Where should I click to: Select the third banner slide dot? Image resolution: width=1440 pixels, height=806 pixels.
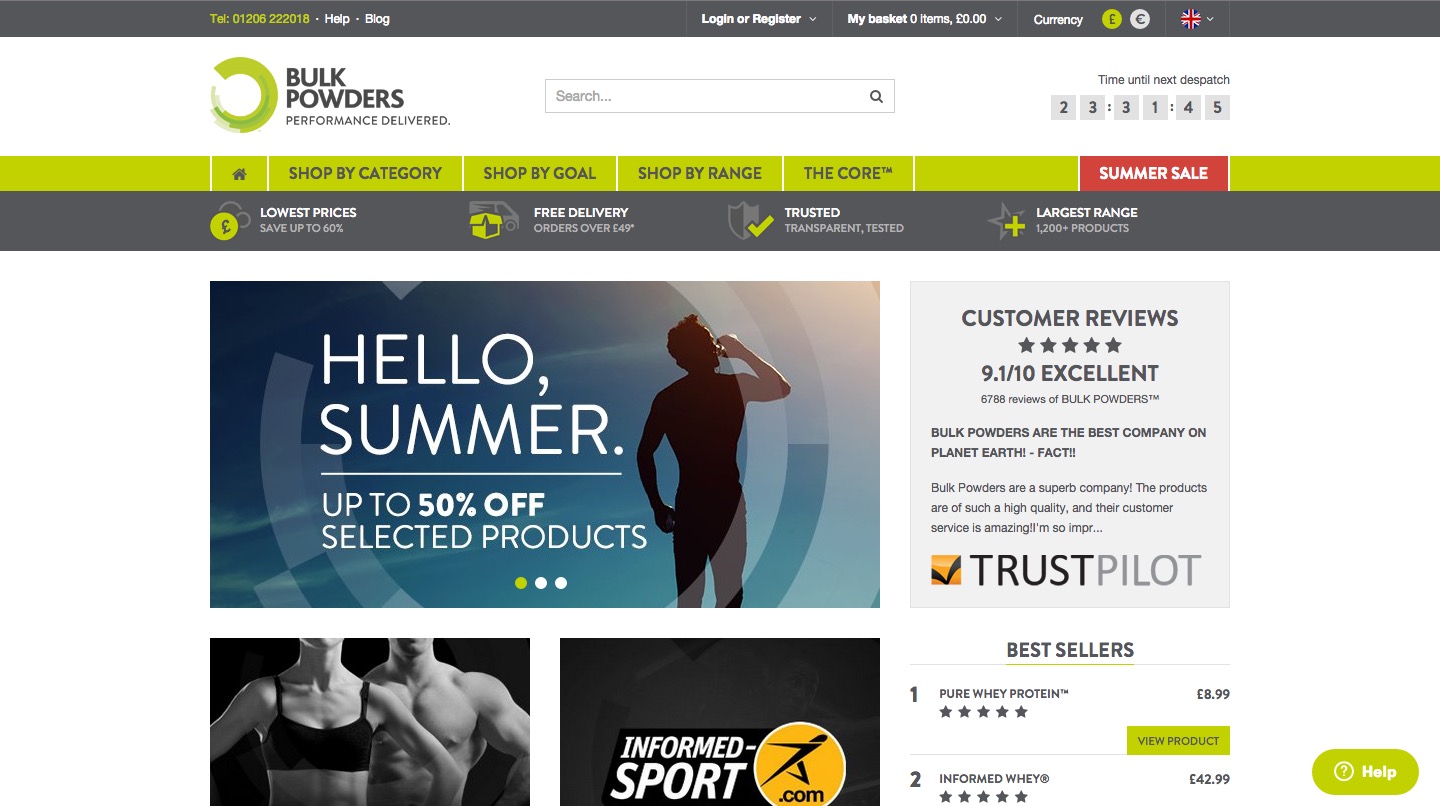(561, 583)
